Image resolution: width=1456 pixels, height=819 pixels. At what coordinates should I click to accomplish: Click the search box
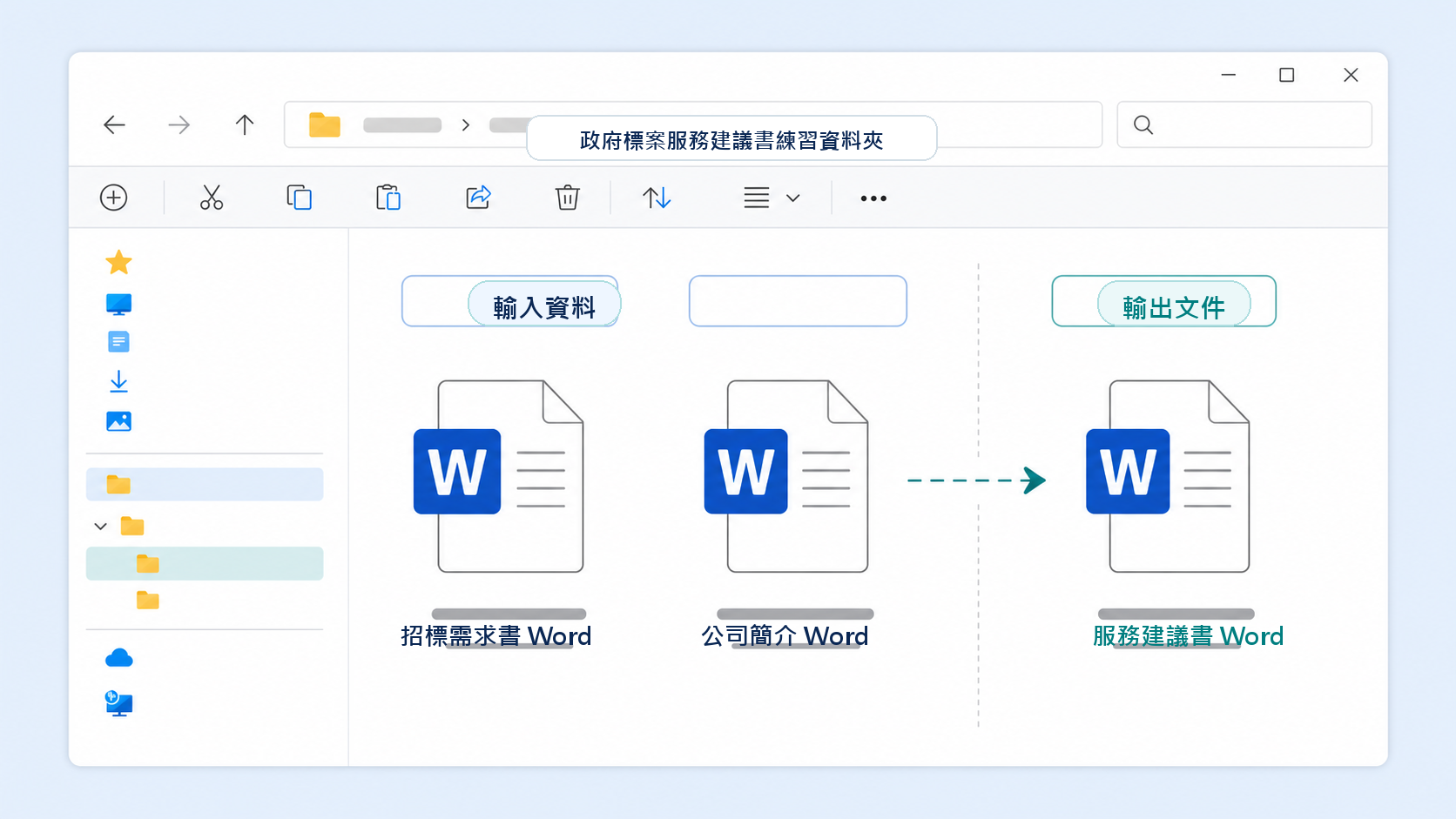(x=1244, y=124)
